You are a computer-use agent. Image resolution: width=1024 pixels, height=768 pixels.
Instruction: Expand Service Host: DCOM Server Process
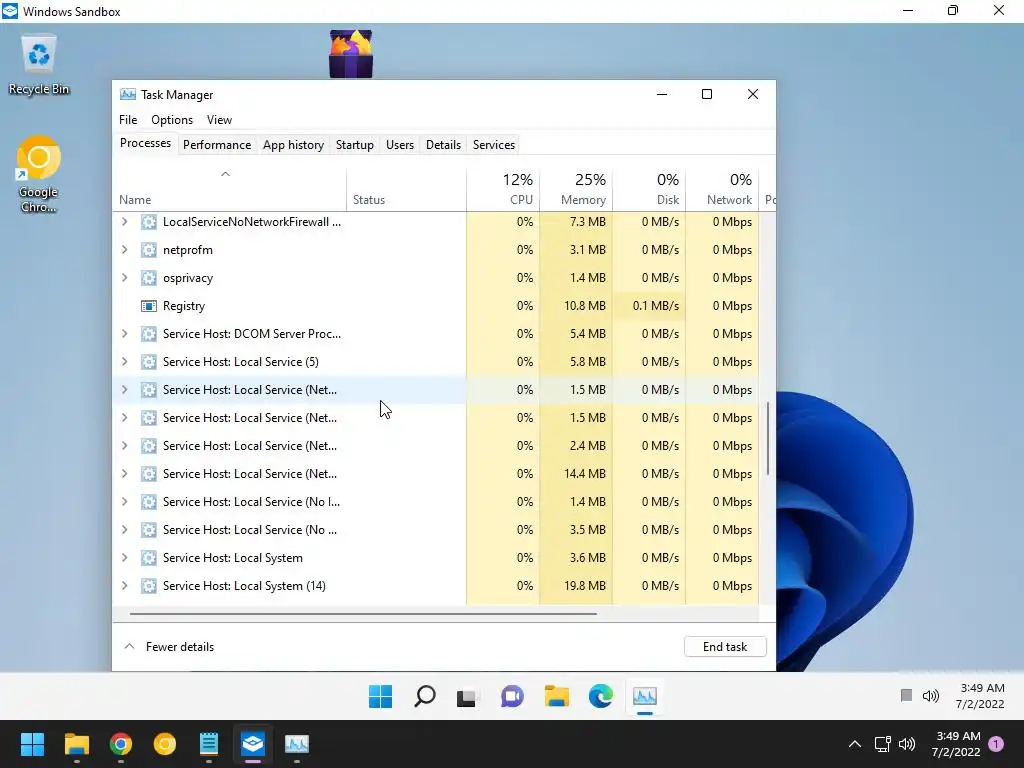pos(124,334)
